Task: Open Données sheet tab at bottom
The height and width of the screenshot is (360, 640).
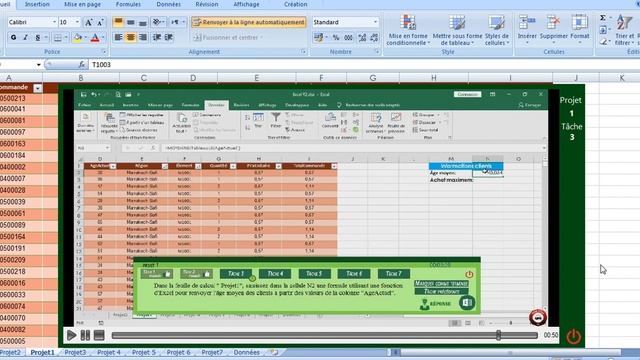Action: click(247, 352)
